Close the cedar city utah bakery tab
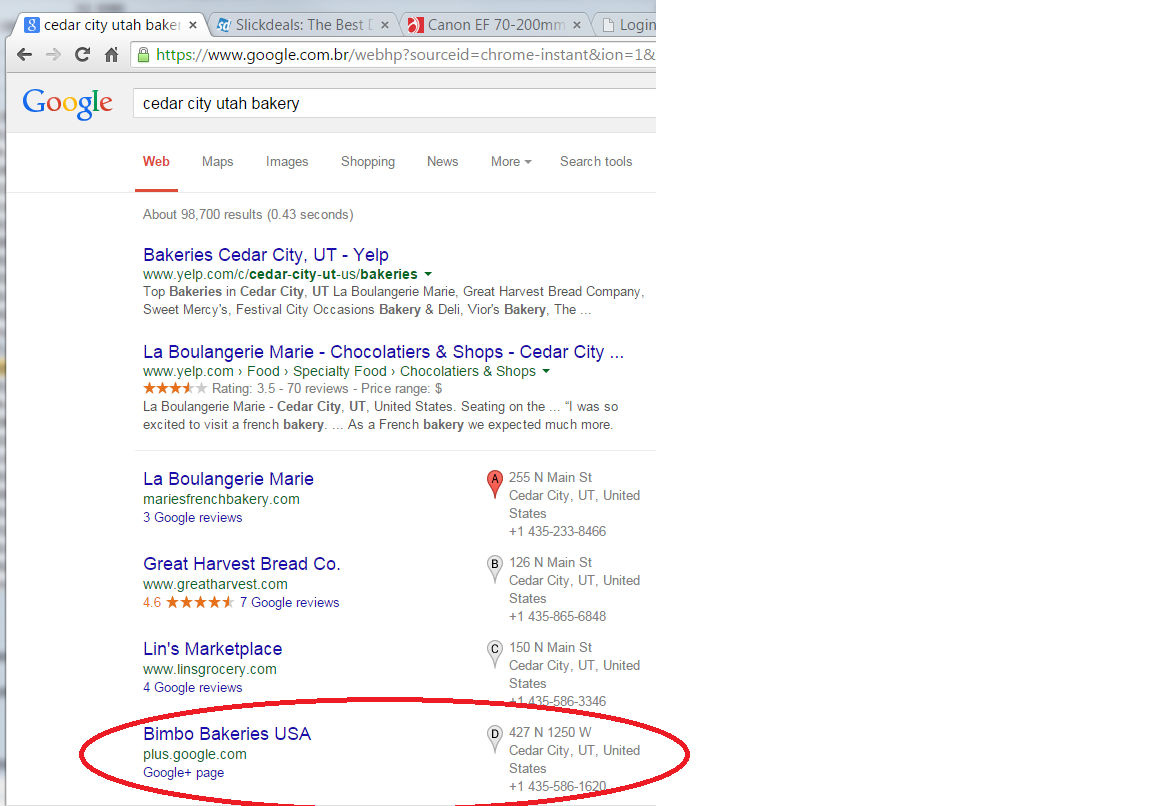The height and width of the screenshot is (806, 1152). [192, 25]
